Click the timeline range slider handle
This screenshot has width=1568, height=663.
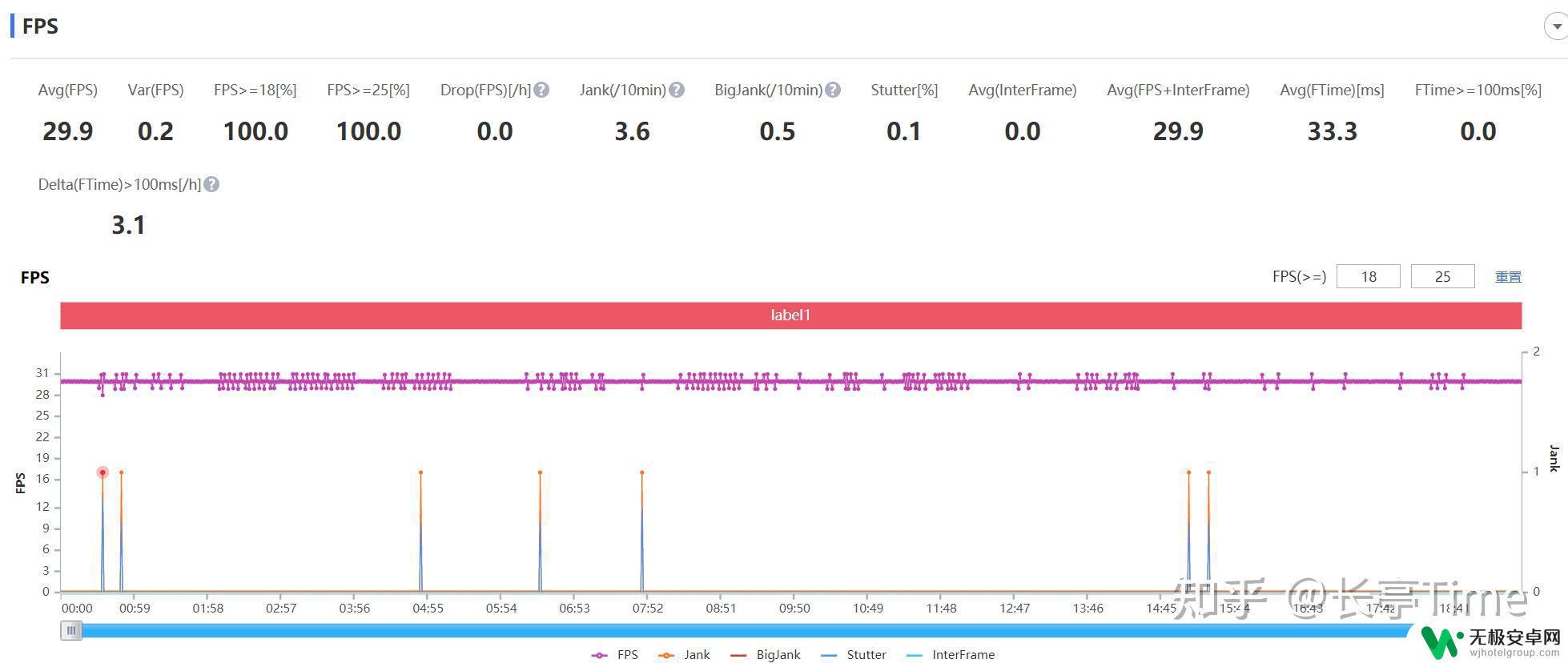(71, 631)
